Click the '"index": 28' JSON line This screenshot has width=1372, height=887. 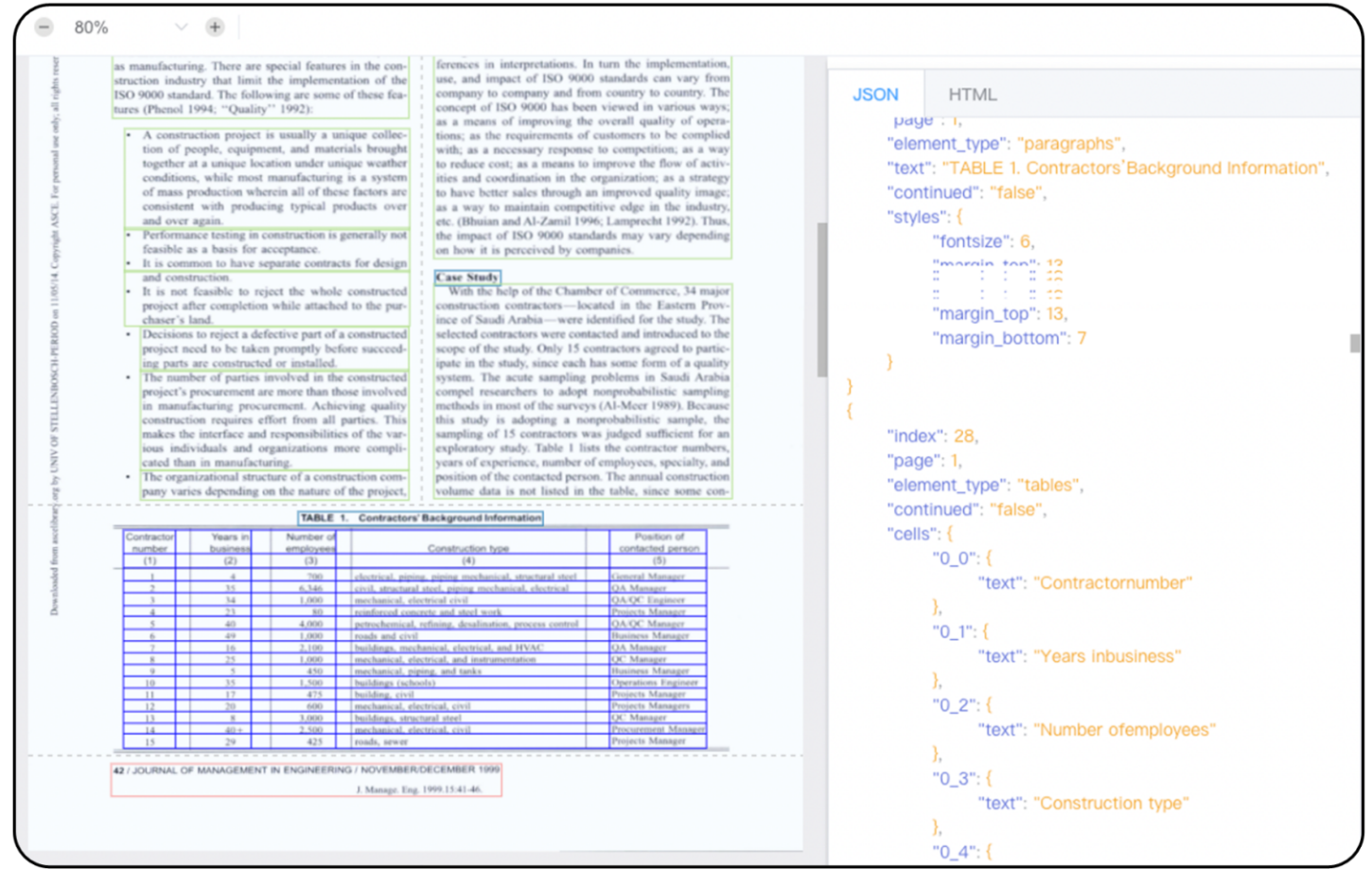click(932, 436)
